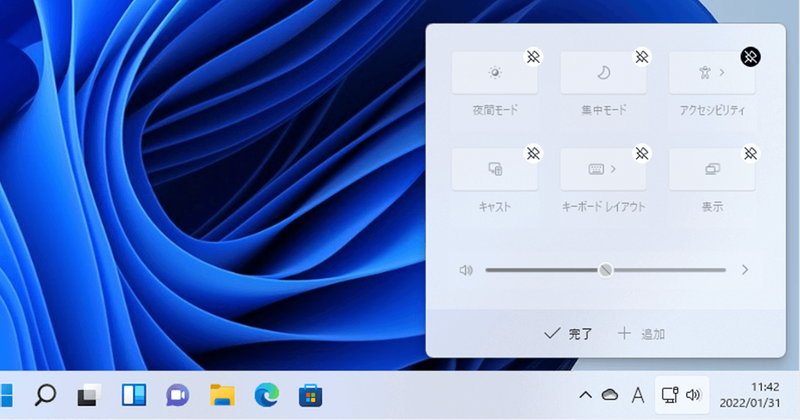
Task: Select the 表示 projection tile
Action: (x=712, y=169)
